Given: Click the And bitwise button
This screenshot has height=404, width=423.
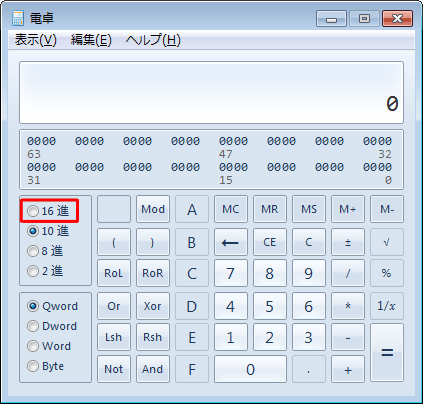Looking at the screenshot, I should coord(153,369).
